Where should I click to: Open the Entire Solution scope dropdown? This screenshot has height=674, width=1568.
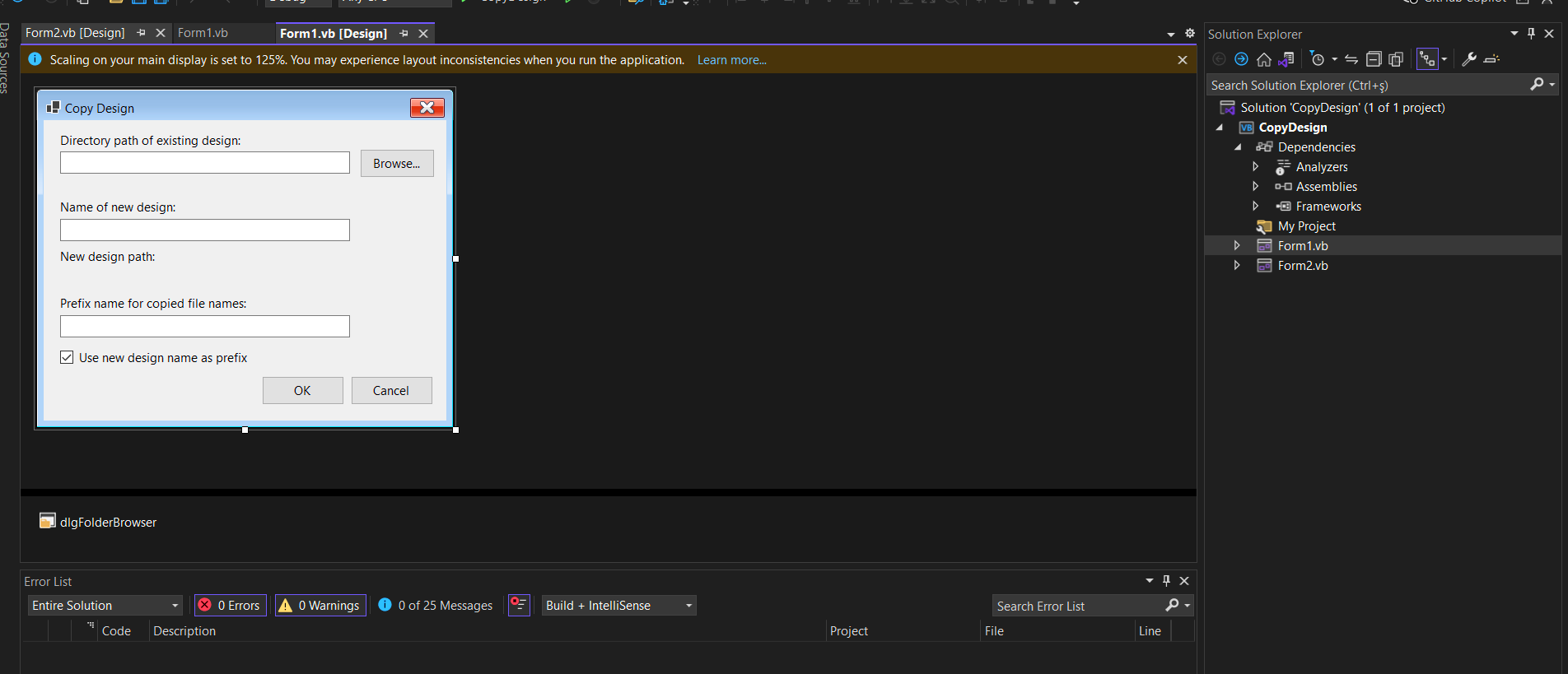pyautogui.click(x=105, y=606)
